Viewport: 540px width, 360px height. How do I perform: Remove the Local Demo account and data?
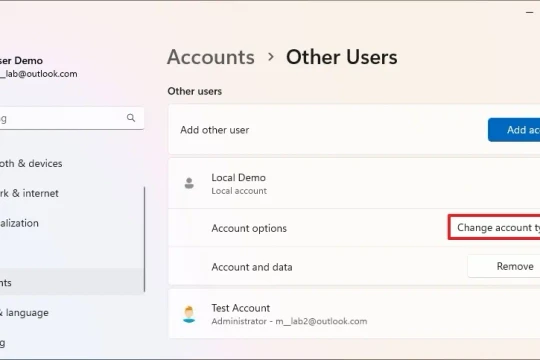coord(504,266)
